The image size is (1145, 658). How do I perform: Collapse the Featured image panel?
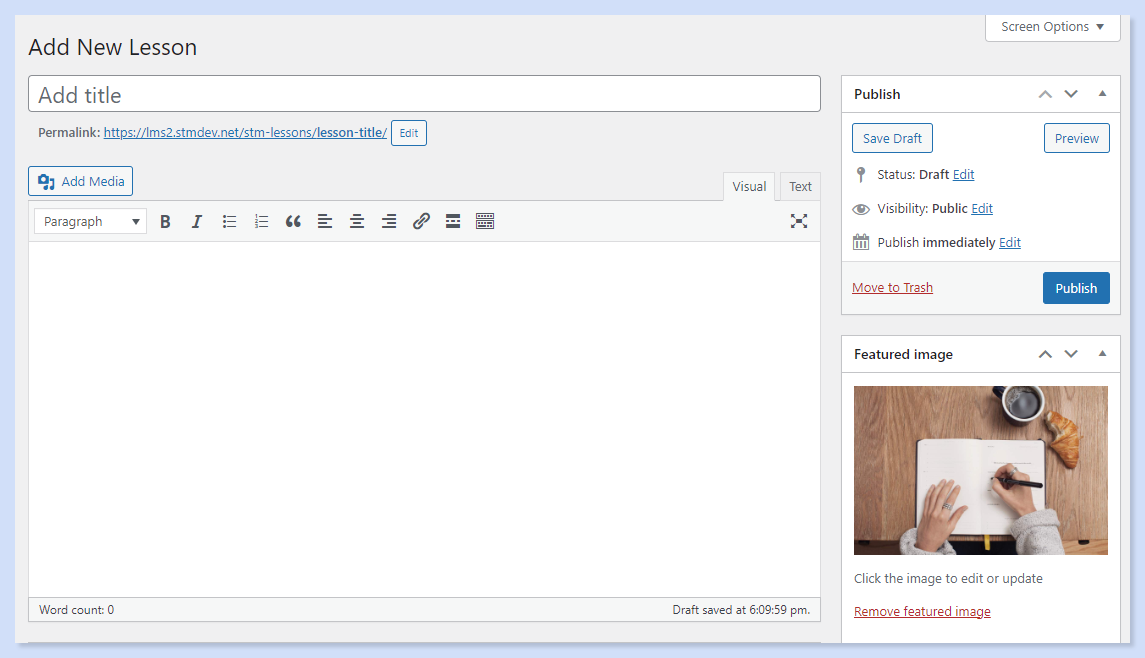tap(1103, 353)
